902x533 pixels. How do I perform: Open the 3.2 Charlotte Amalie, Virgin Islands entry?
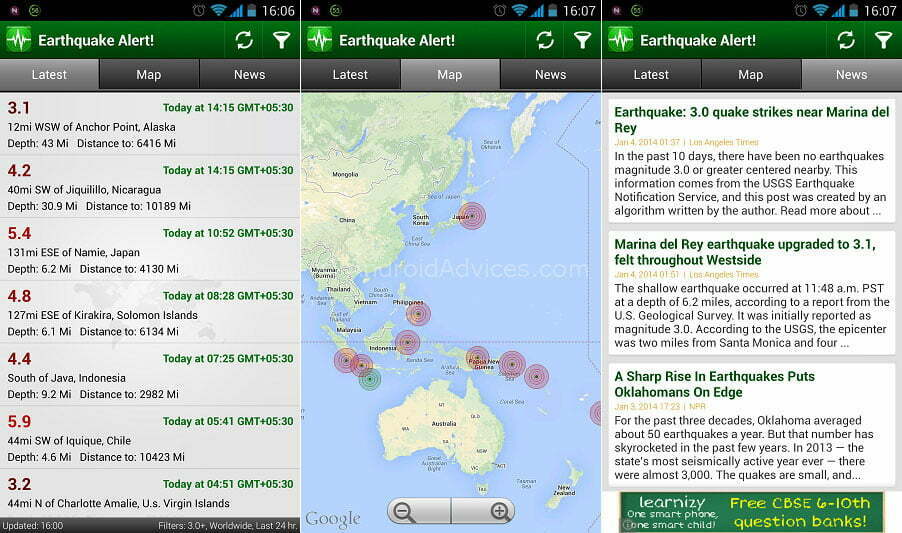point(150,493)
